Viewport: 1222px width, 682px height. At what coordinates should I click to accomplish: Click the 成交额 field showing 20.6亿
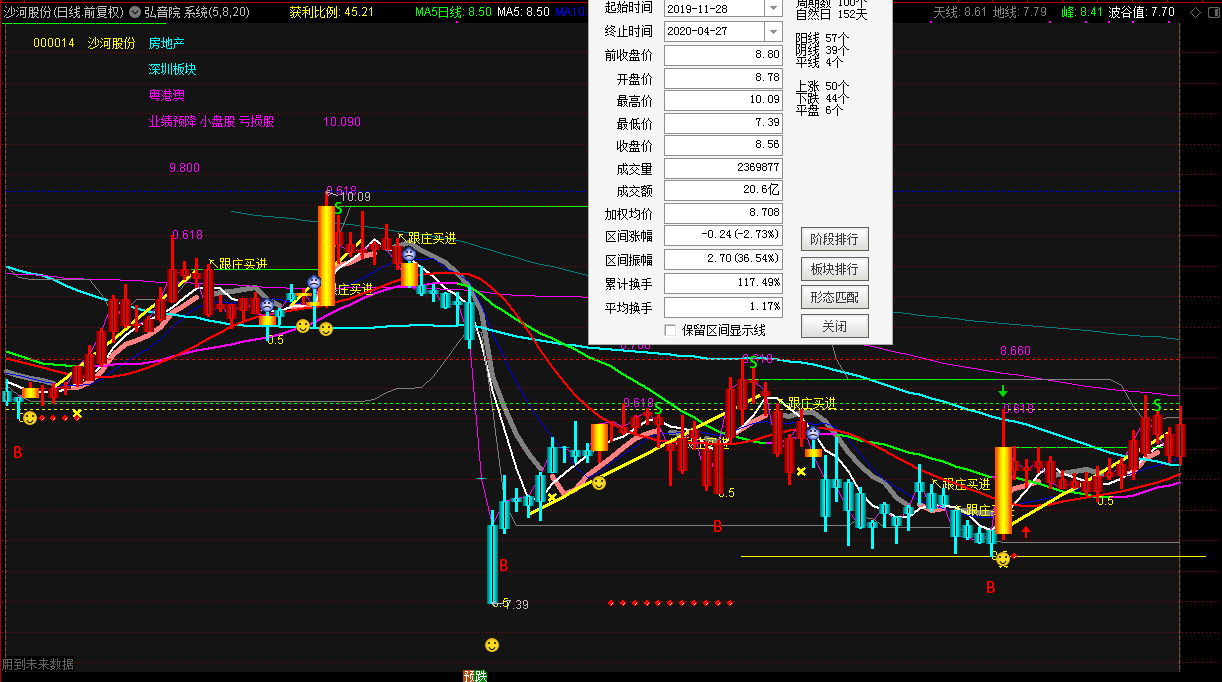[724, 191]
